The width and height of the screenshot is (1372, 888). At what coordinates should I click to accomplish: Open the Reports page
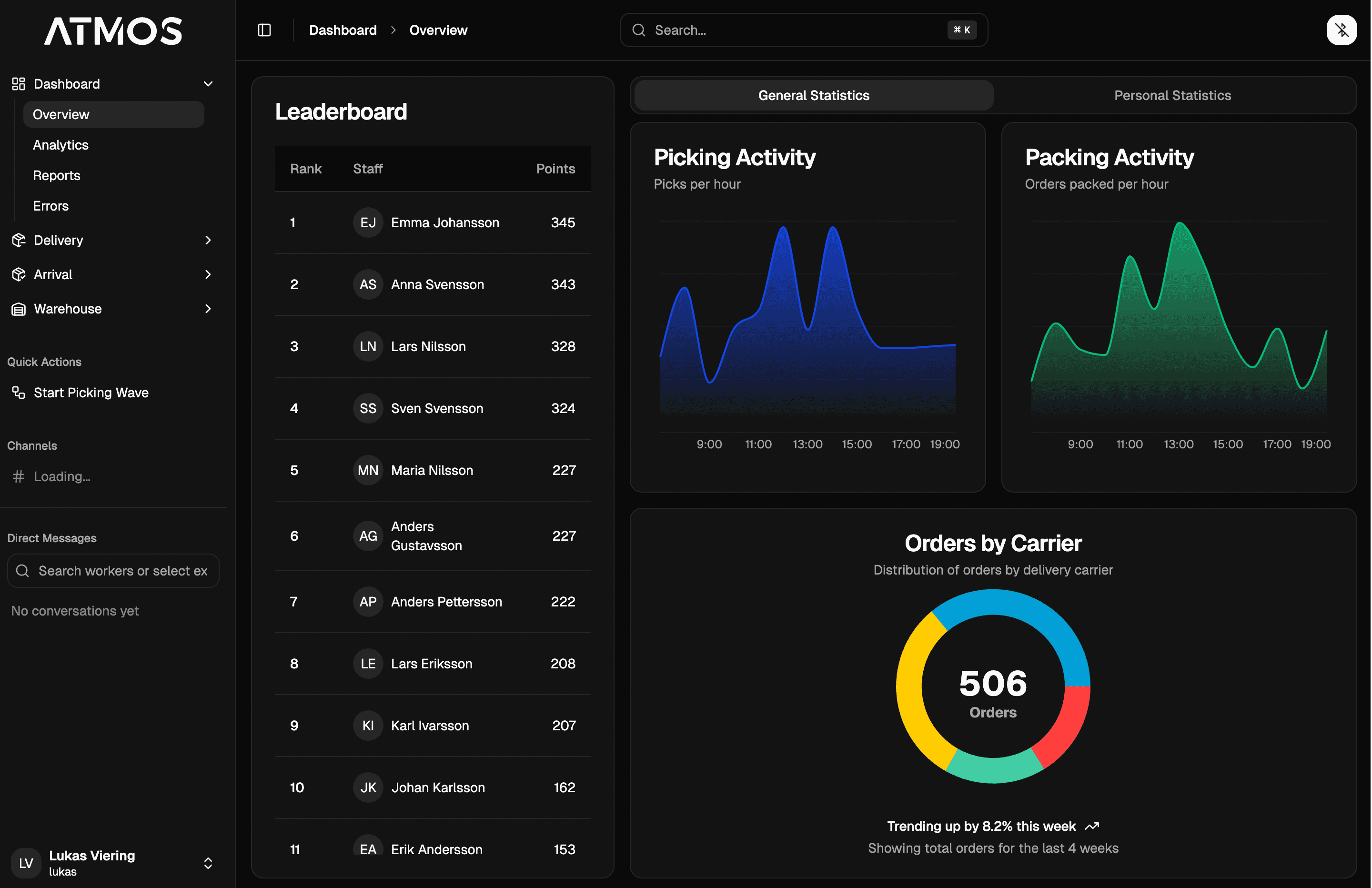point(57,175)
